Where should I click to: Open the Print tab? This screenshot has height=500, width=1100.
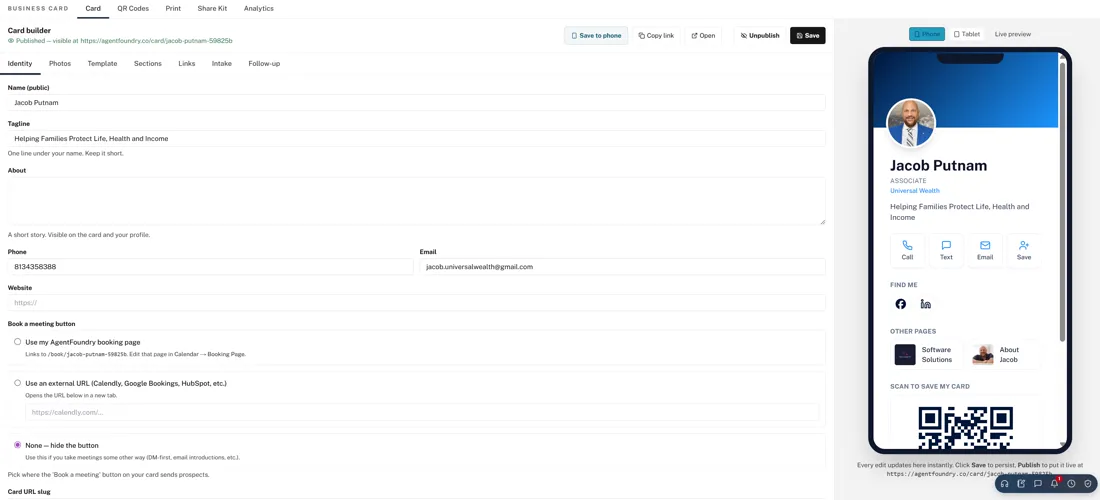point(173,8)
